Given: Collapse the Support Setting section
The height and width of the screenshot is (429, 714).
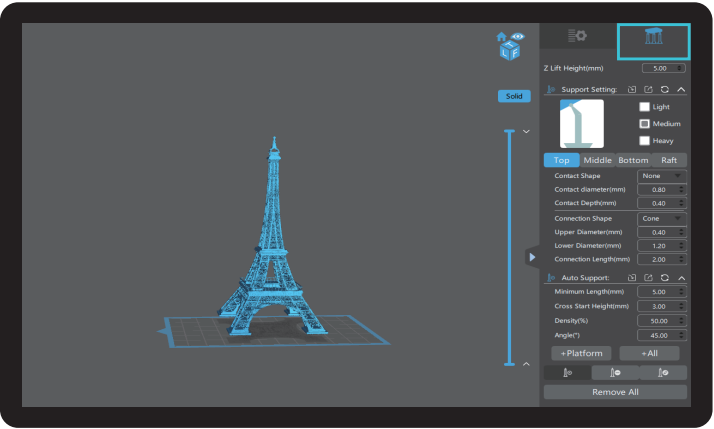Looking at the screenshot, I should tap(681, 89).
